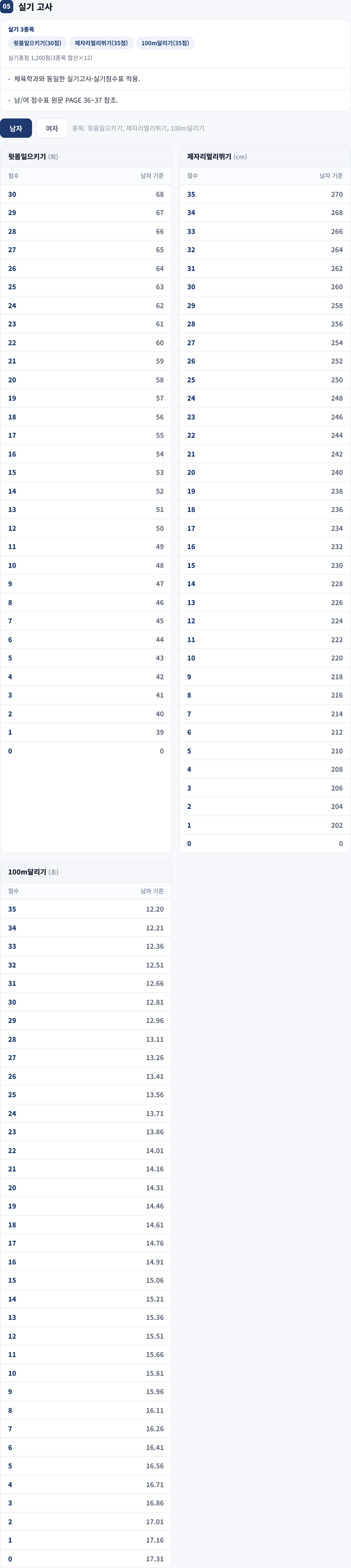Click the 제자리멀리뛰기(35점) chip
This screenshot has height=1568, width=351.
(x=101, y=43)
